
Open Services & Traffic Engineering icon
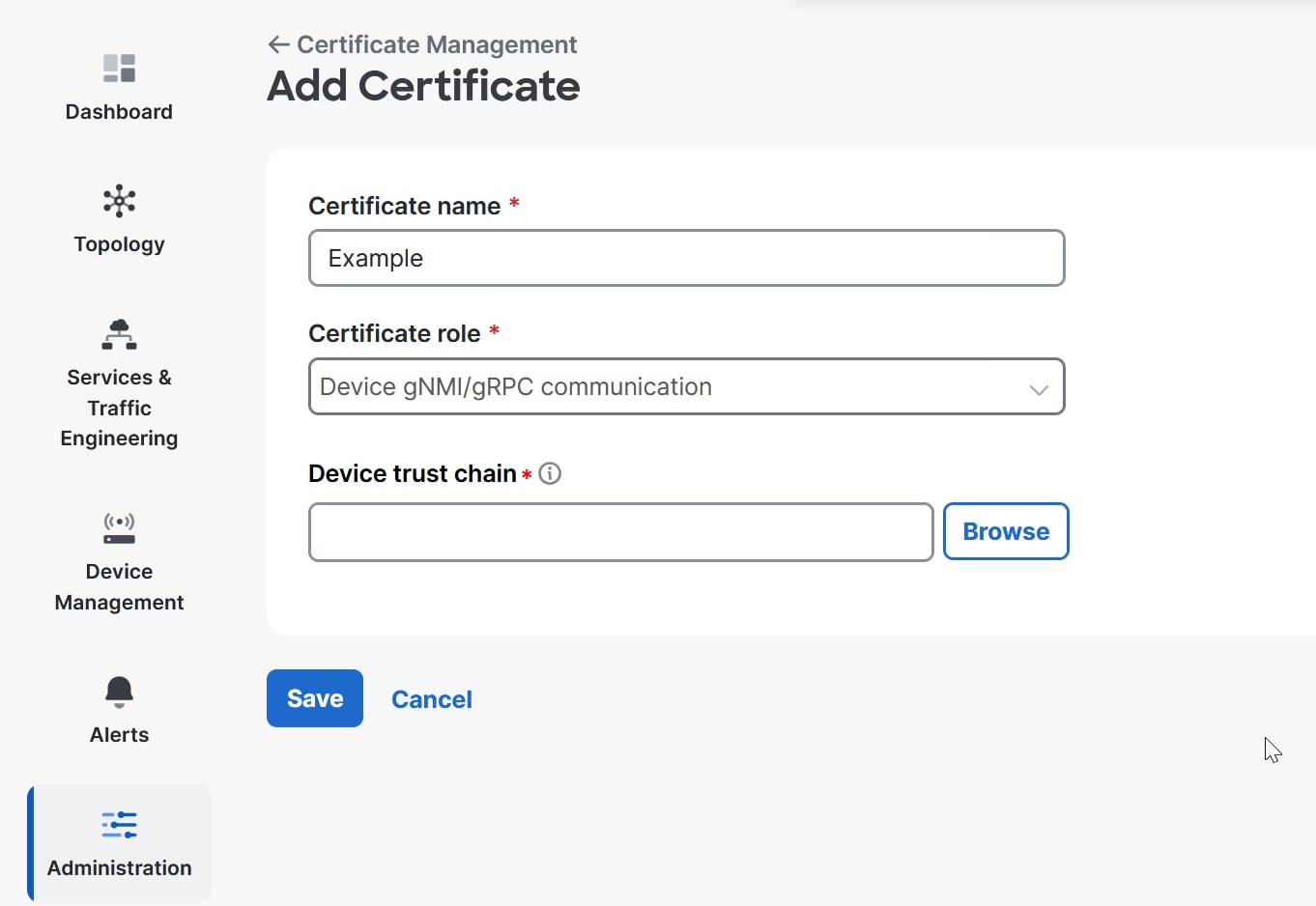(x=119, y=334)
